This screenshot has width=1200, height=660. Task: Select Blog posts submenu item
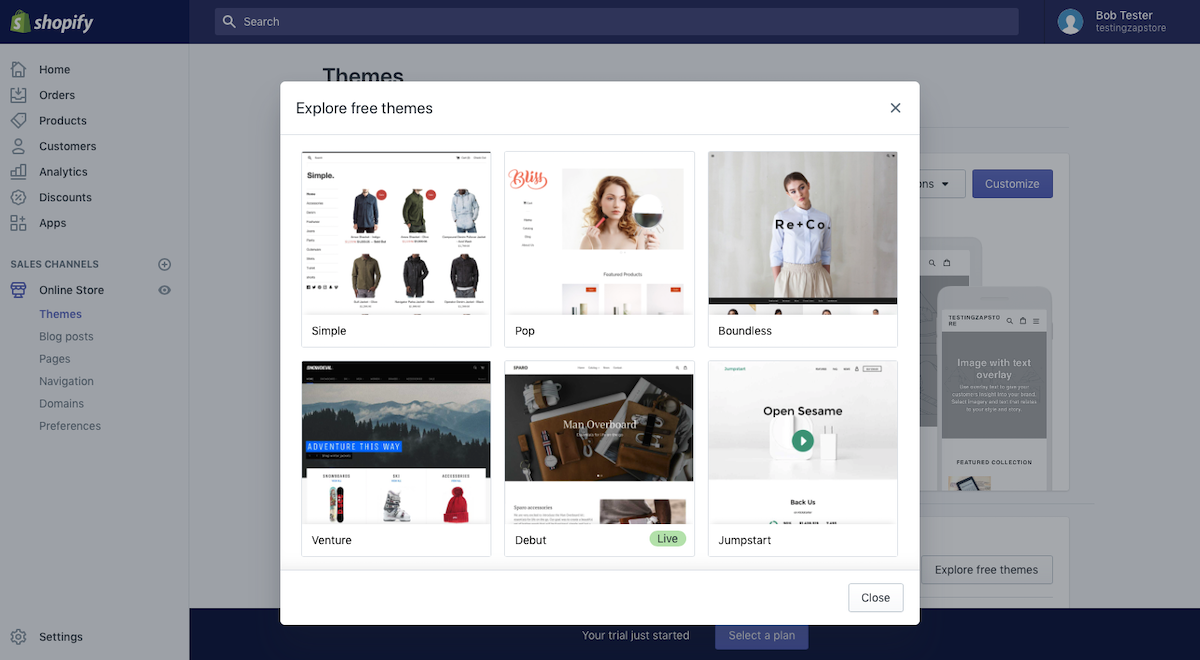coord(66,337)
